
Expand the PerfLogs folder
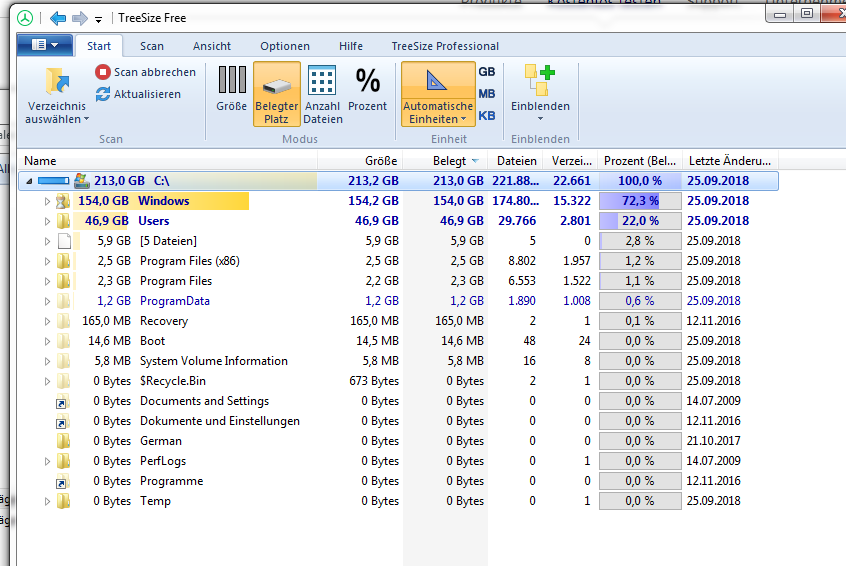(x=47, y=461)
